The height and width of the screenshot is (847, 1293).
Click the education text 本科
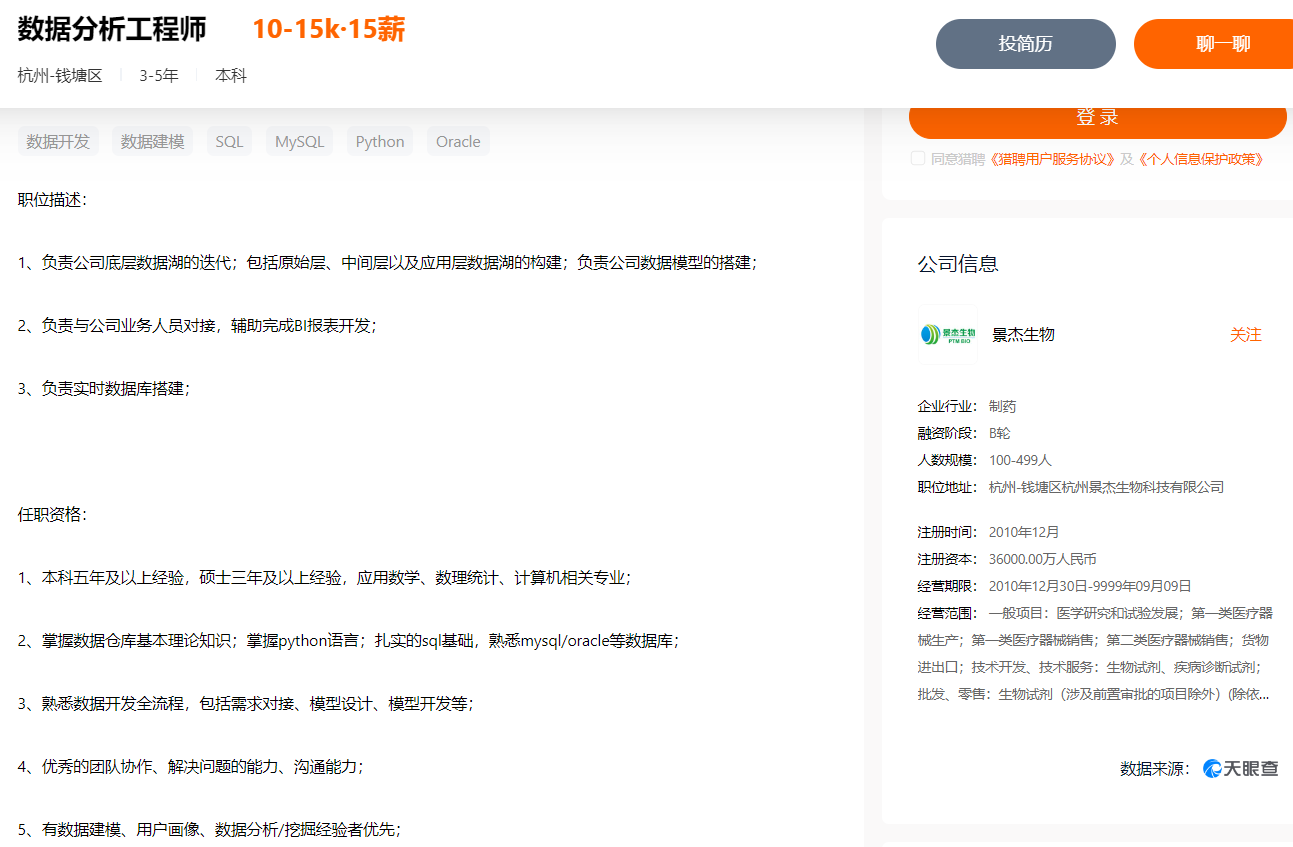[231, 76]
